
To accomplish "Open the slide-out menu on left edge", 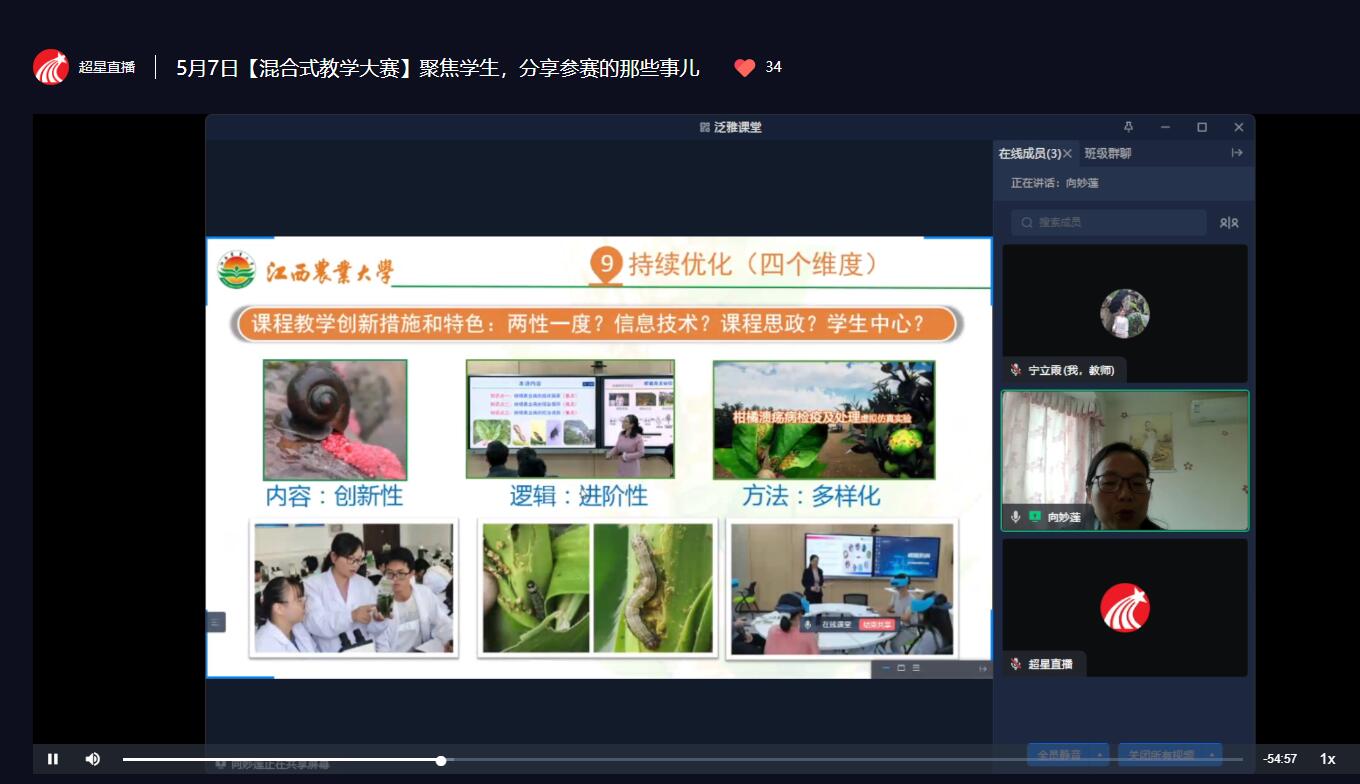I will 216,622.
